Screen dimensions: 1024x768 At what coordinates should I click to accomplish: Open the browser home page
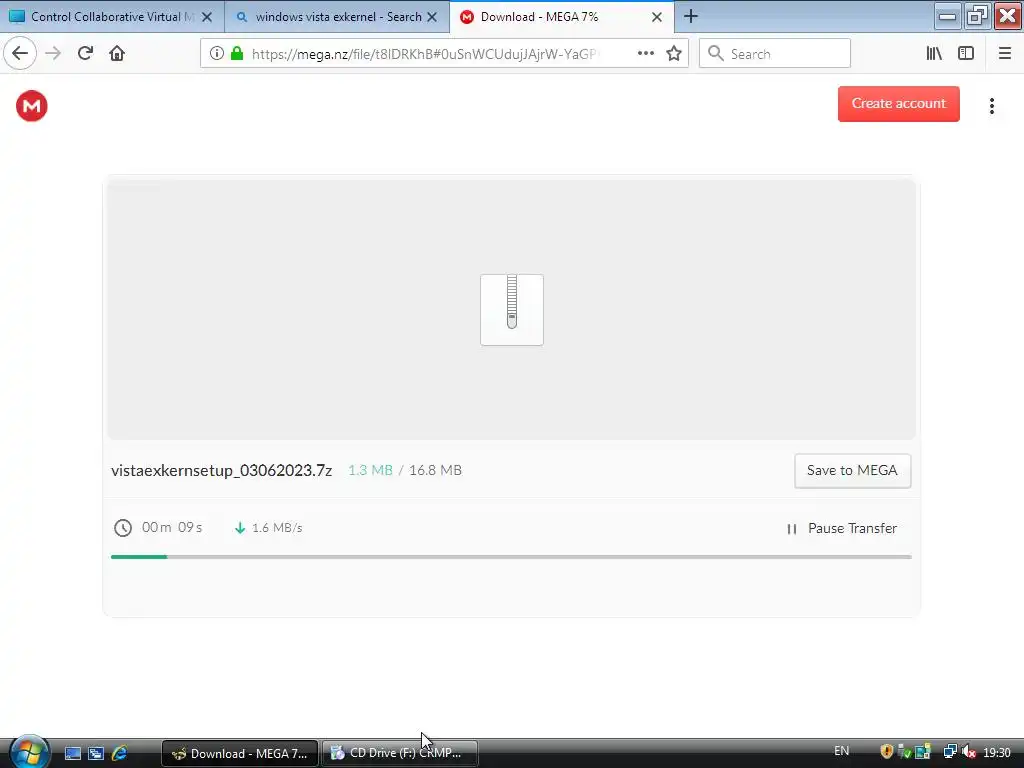117,53
